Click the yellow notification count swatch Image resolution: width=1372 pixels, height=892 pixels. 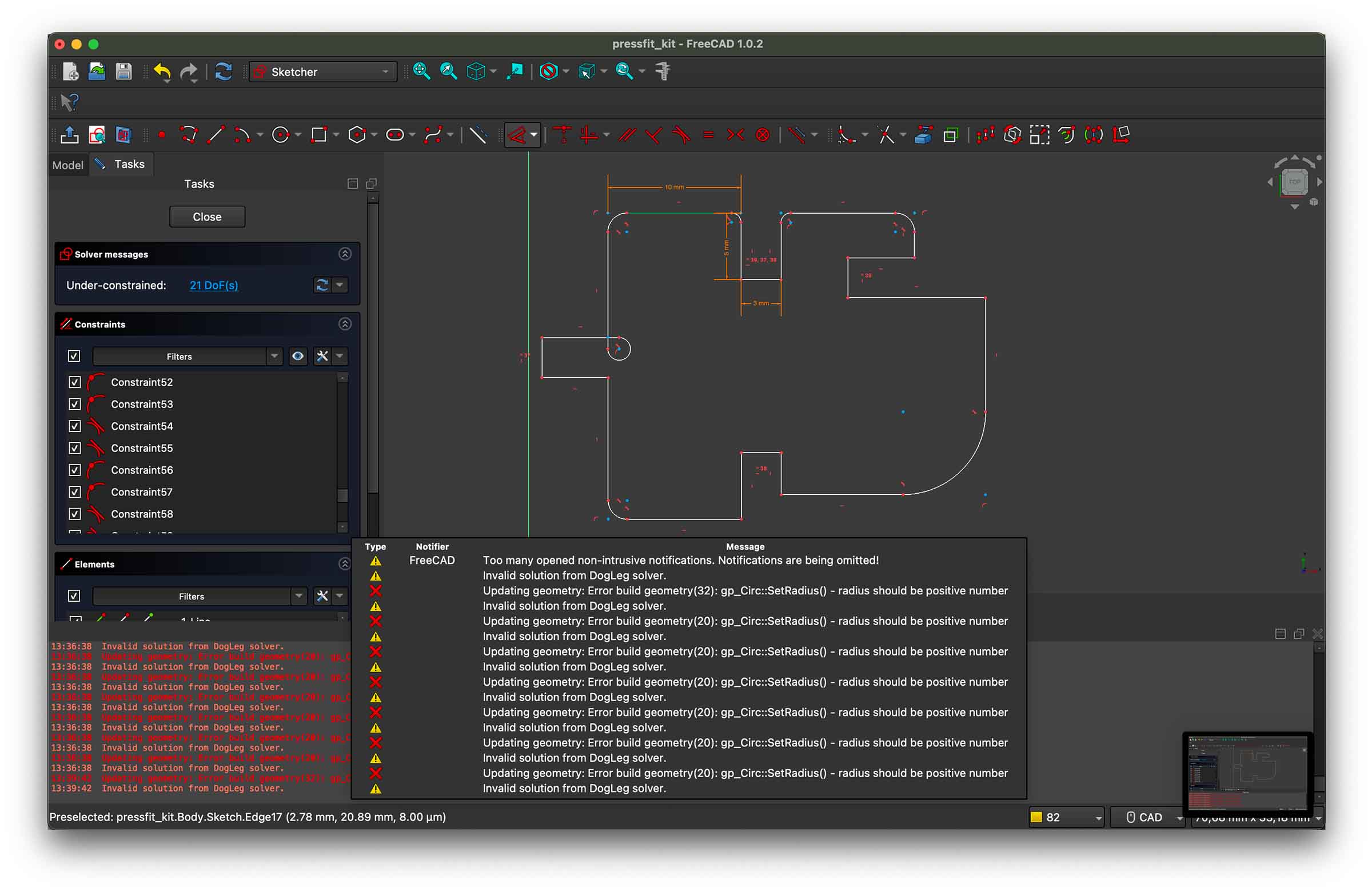tap(1036, 817)
